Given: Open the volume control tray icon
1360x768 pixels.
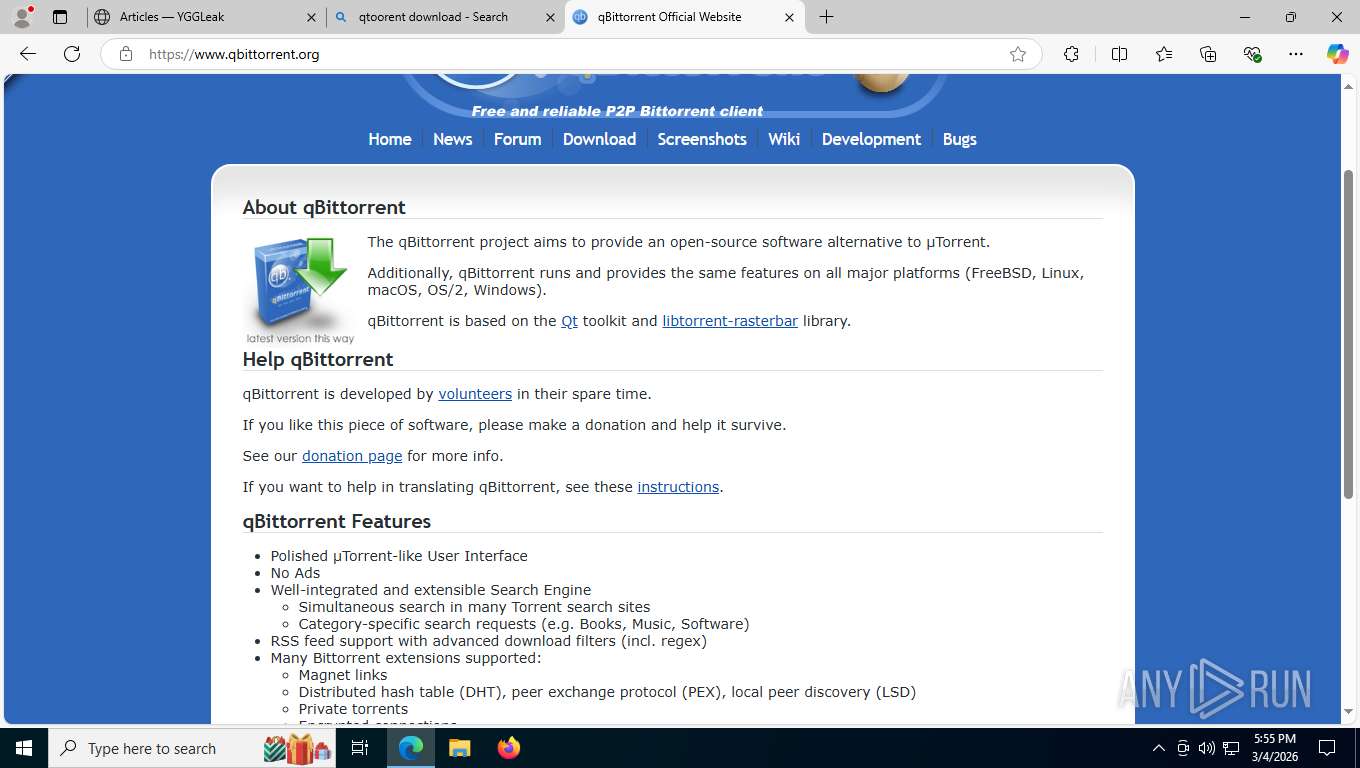Looking at the screenshot, I should tap(1207, 748).
